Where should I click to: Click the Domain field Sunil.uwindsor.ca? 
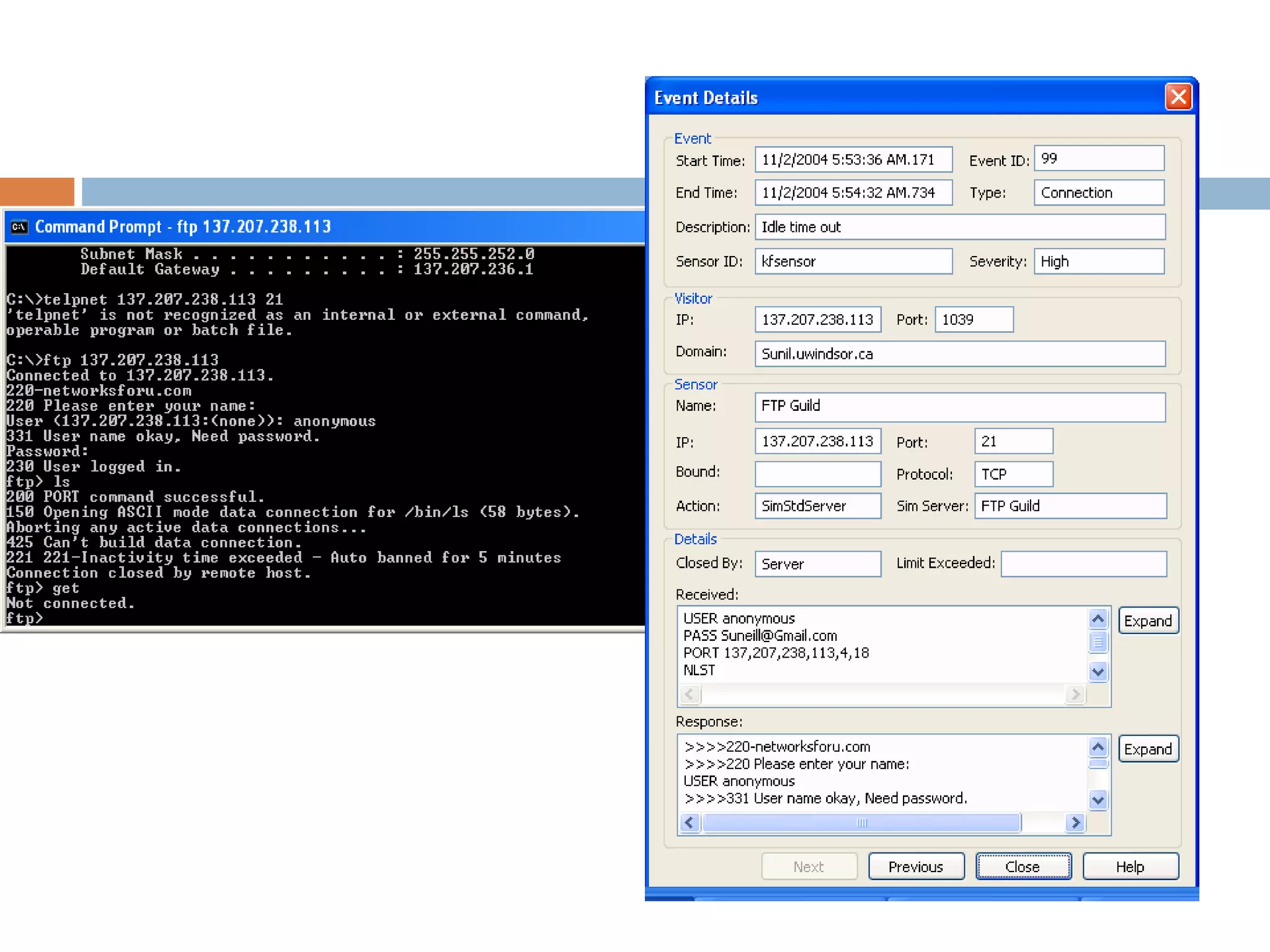coord(960,353)
